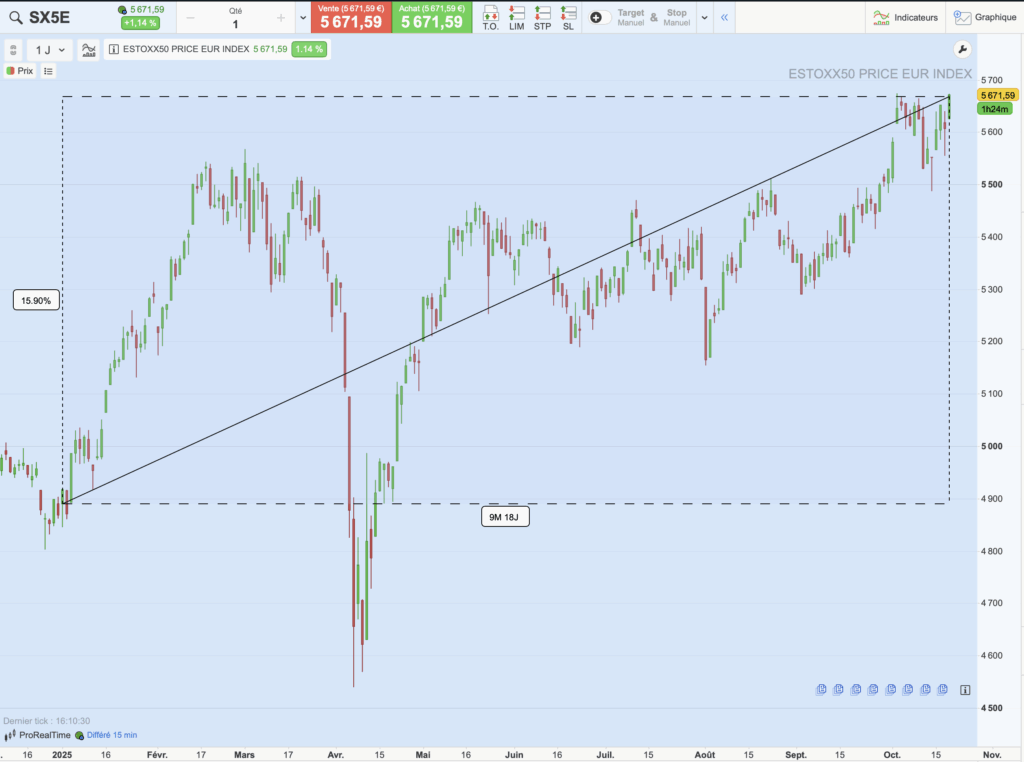Select the T.O. order type icon
Image resolution: width=1024 pixels, height=762 pixels.
point(491,16)
